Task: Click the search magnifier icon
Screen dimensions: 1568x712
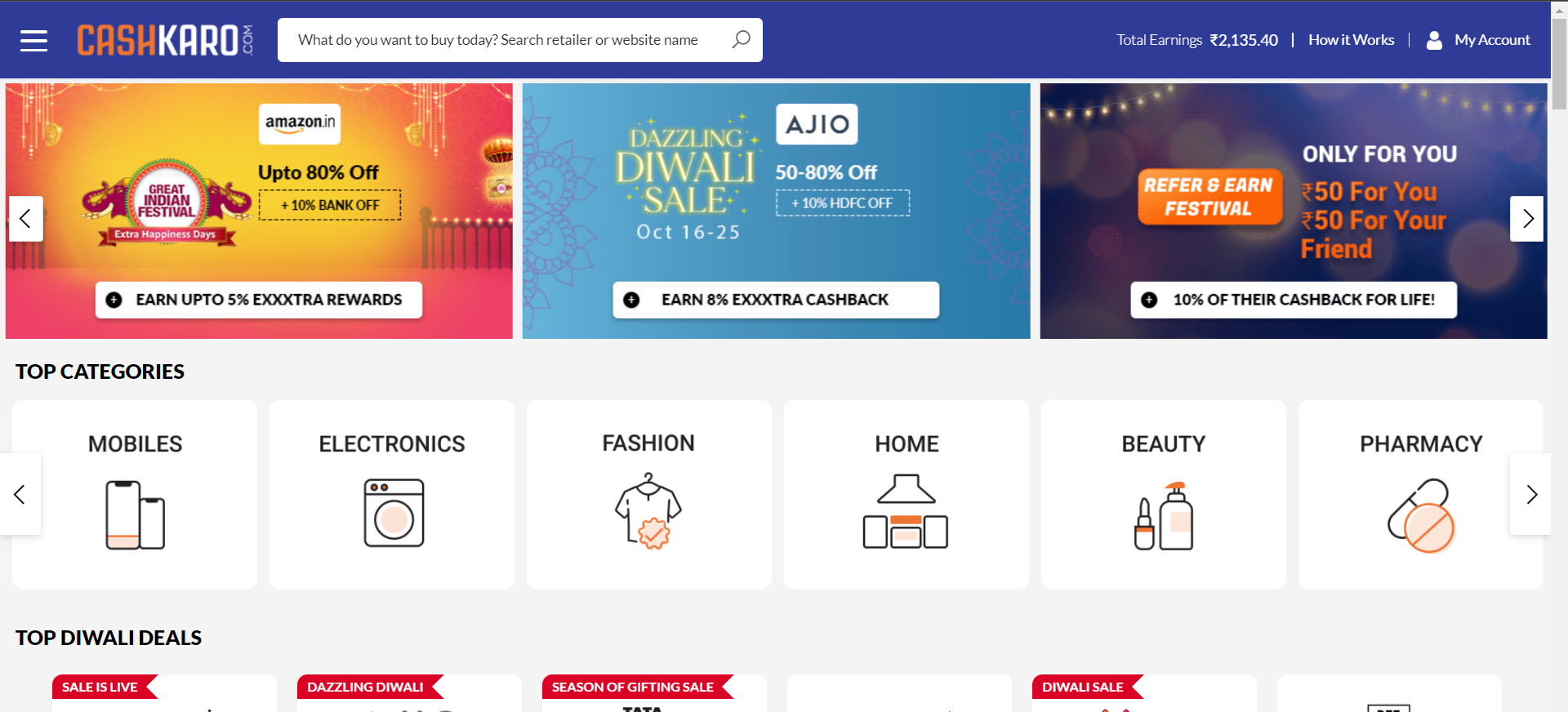Action: pos(741,39)
